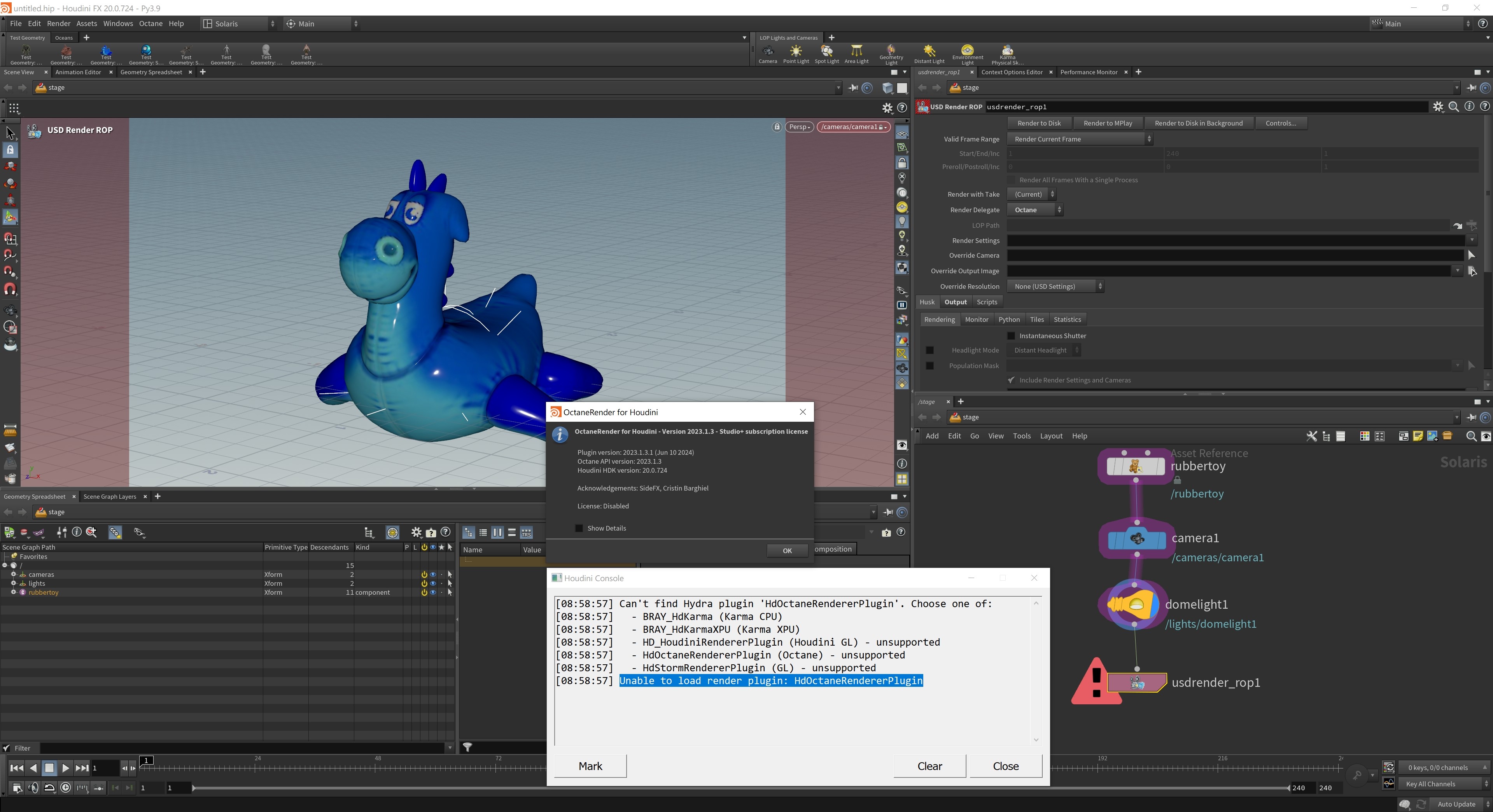Screen dimensions: 1493x812
Task: Switch to the Husk tab
Action: tap(927, 302)
